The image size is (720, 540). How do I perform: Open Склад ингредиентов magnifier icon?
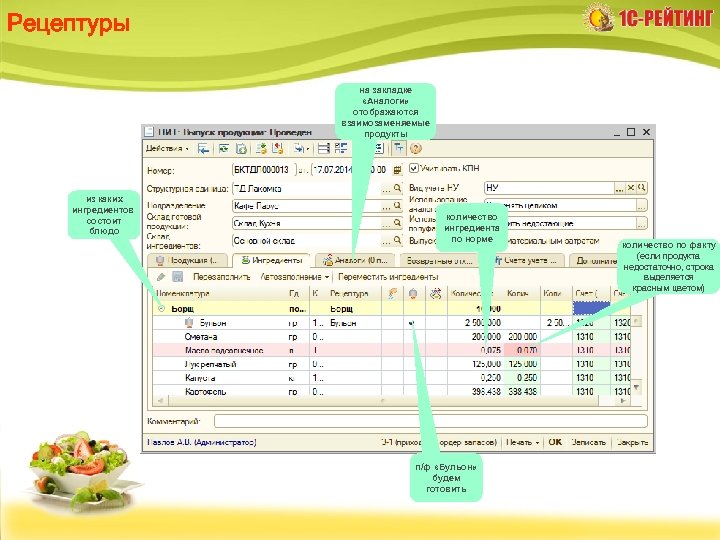tap(398, 241)
